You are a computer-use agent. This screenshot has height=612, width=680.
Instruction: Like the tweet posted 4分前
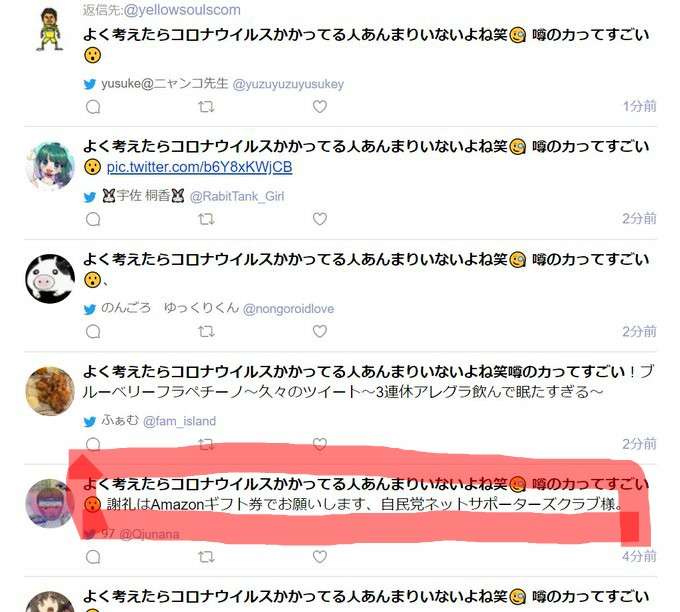320,556
